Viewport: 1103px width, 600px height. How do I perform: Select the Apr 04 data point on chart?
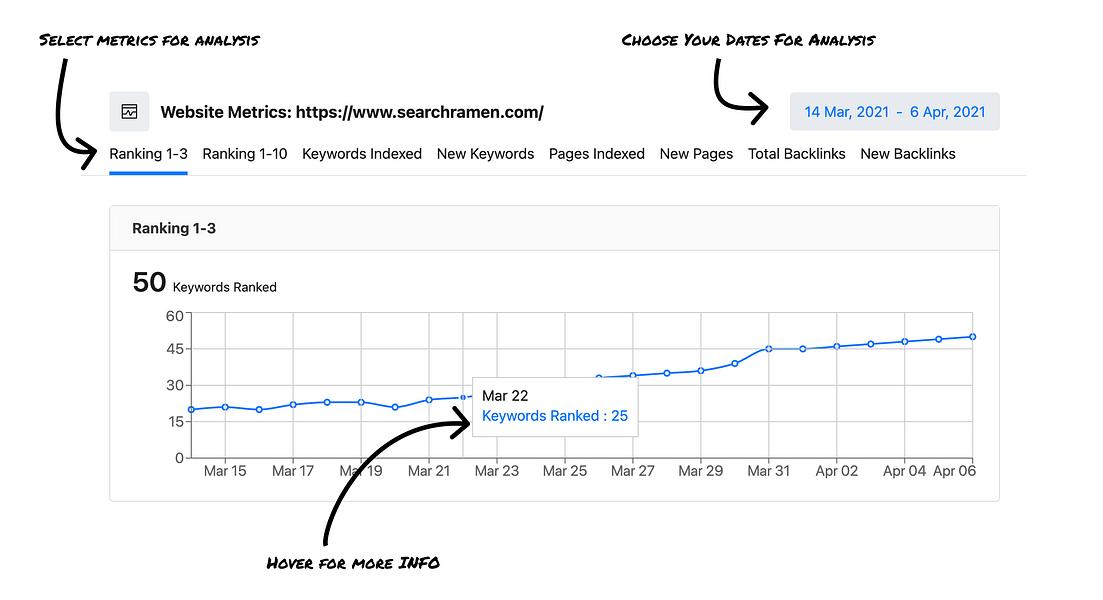coord(905,342)
